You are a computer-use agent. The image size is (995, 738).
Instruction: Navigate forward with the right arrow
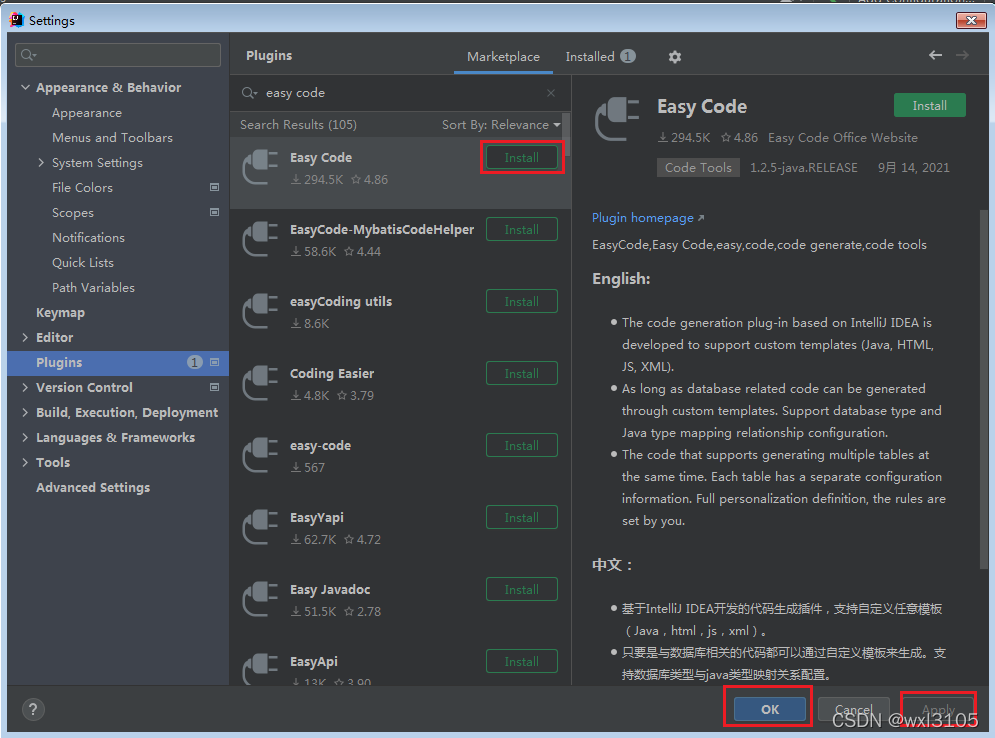962,55
